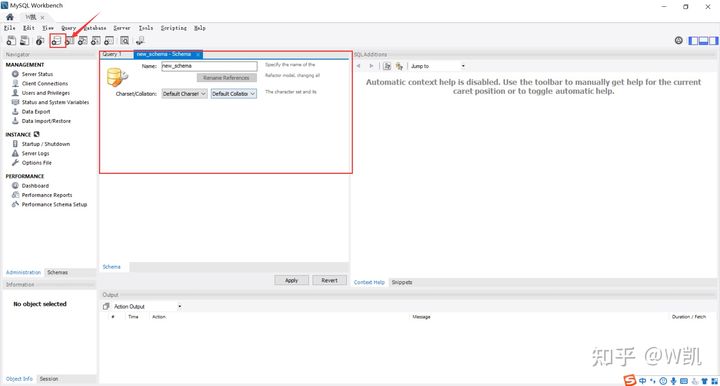Open the Database menu
This screenshot has height=386, width=720.
click(x=95, y=28)
